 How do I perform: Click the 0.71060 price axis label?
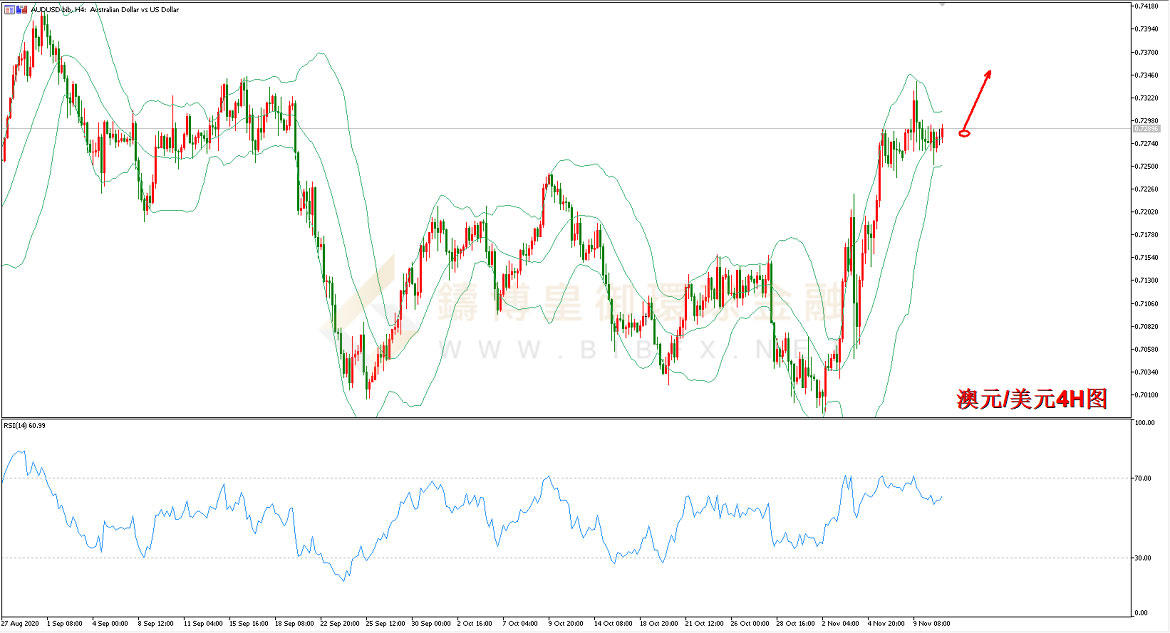pyautogui.click(x=1147, y=304)
